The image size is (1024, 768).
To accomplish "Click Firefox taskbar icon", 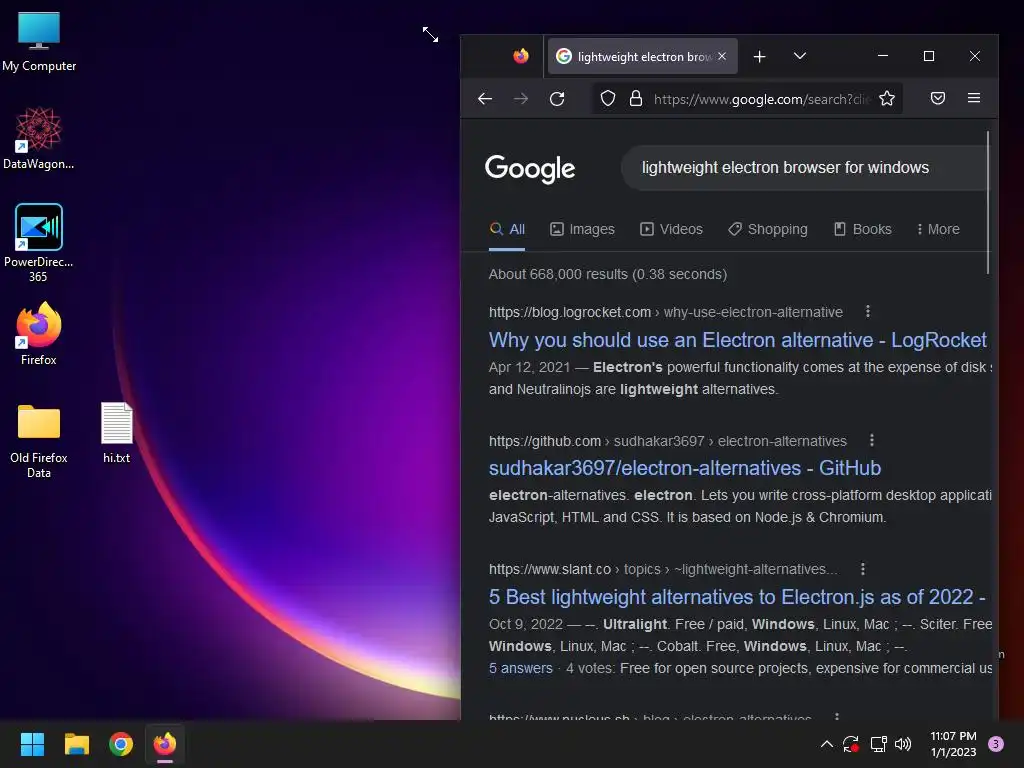I will click(x=165, y=744).
